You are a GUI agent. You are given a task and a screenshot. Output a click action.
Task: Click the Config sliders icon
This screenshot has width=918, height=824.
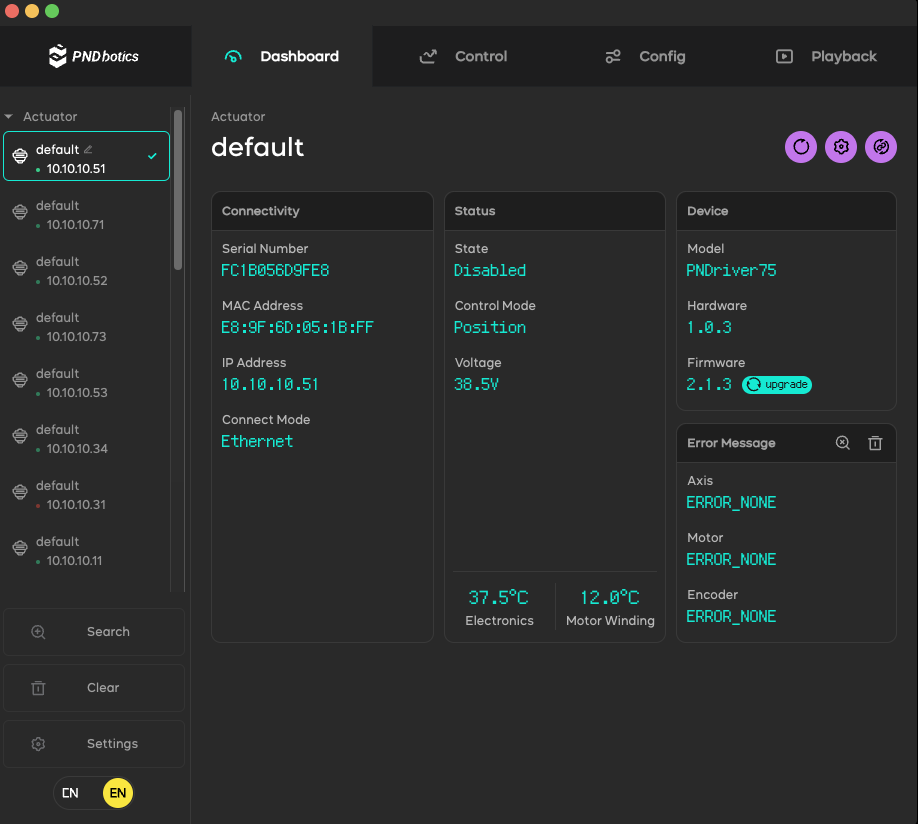pos(613,56)
